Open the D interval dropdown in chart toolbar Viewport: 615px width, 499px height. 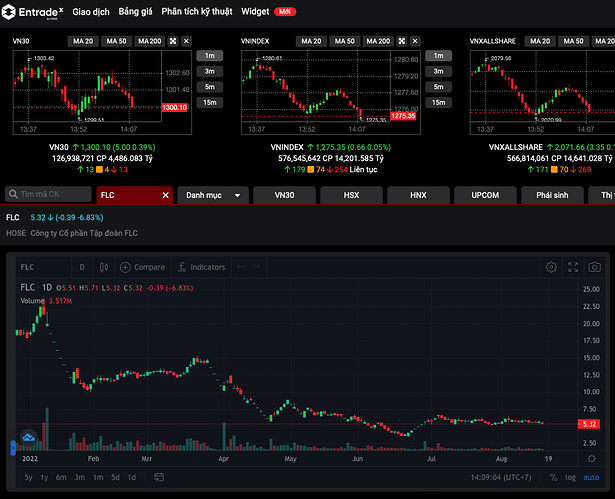click(82, 267)
